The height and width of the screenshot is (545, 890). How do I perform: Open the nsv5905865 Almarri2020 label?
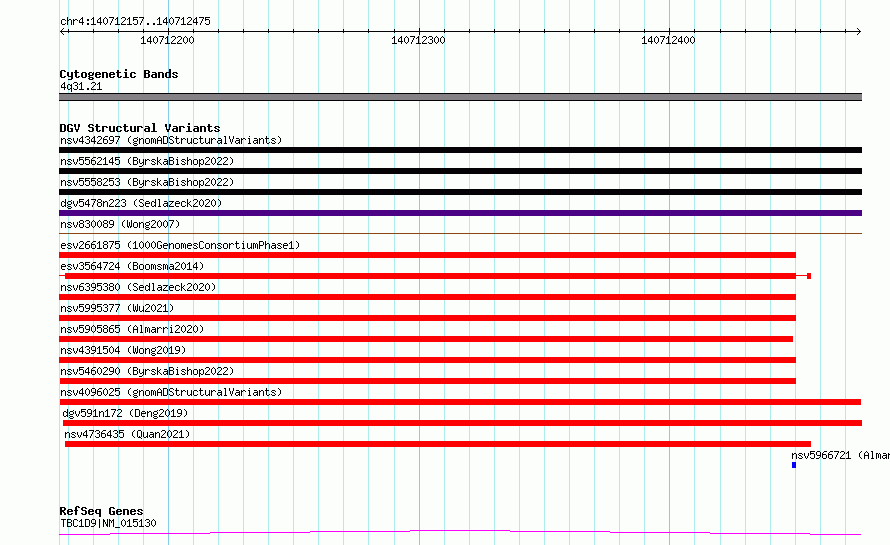tap(132, 329)
